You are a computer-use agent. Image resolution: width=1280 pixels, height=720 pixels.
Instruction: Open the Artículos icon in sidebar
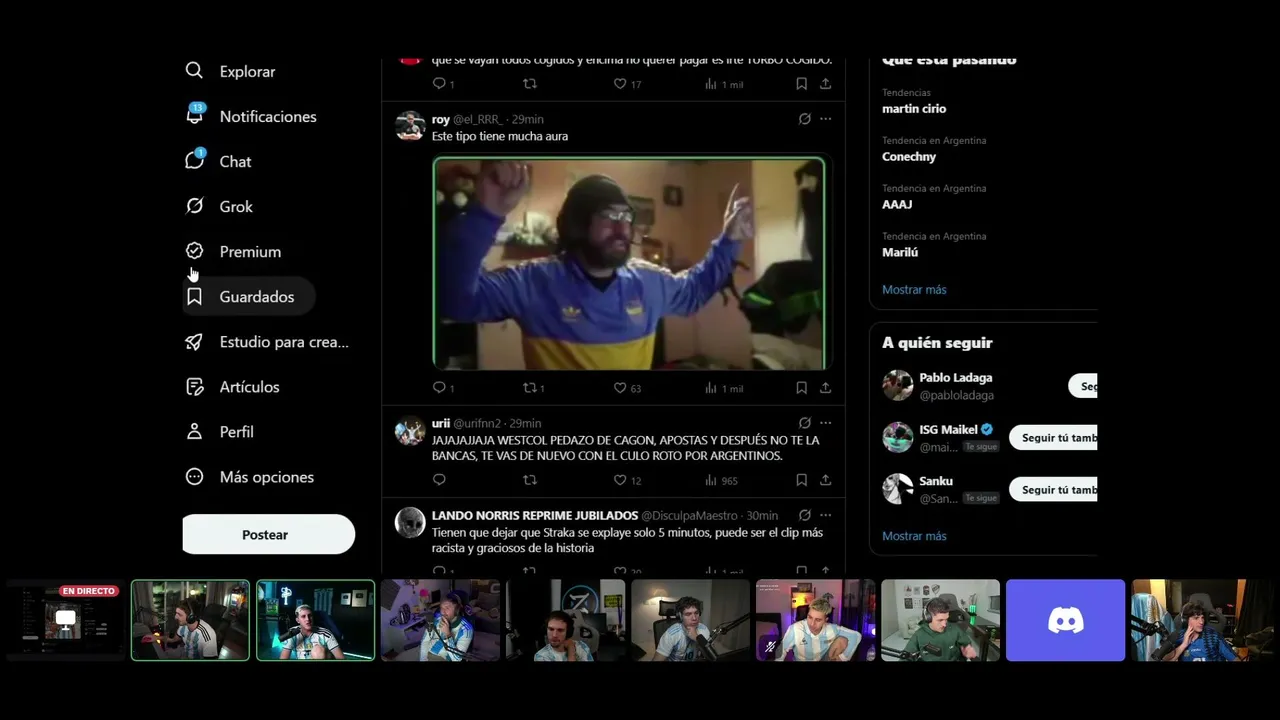coord(194,386)
